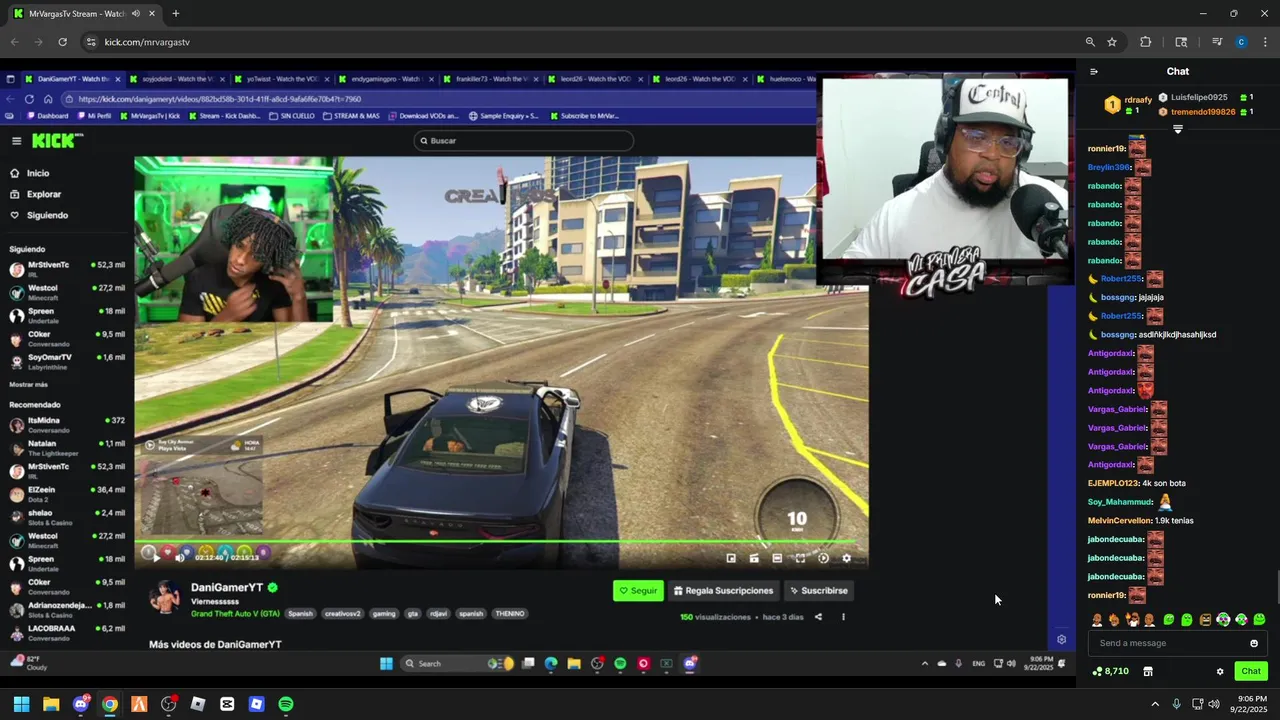Viewport: 1280px width, 720px height.
Task: Mute the MrVargasTv Stream tab audio
Action: (136, 14)
